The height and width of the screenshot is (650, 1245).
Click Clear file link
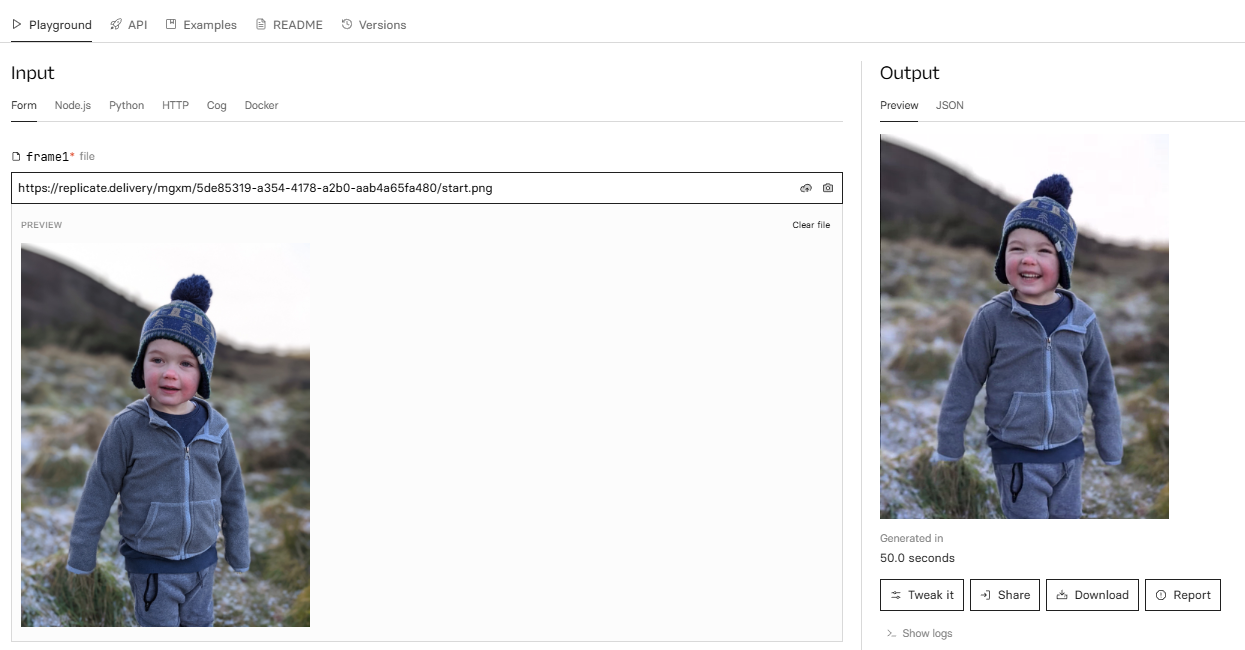point(811,225)
